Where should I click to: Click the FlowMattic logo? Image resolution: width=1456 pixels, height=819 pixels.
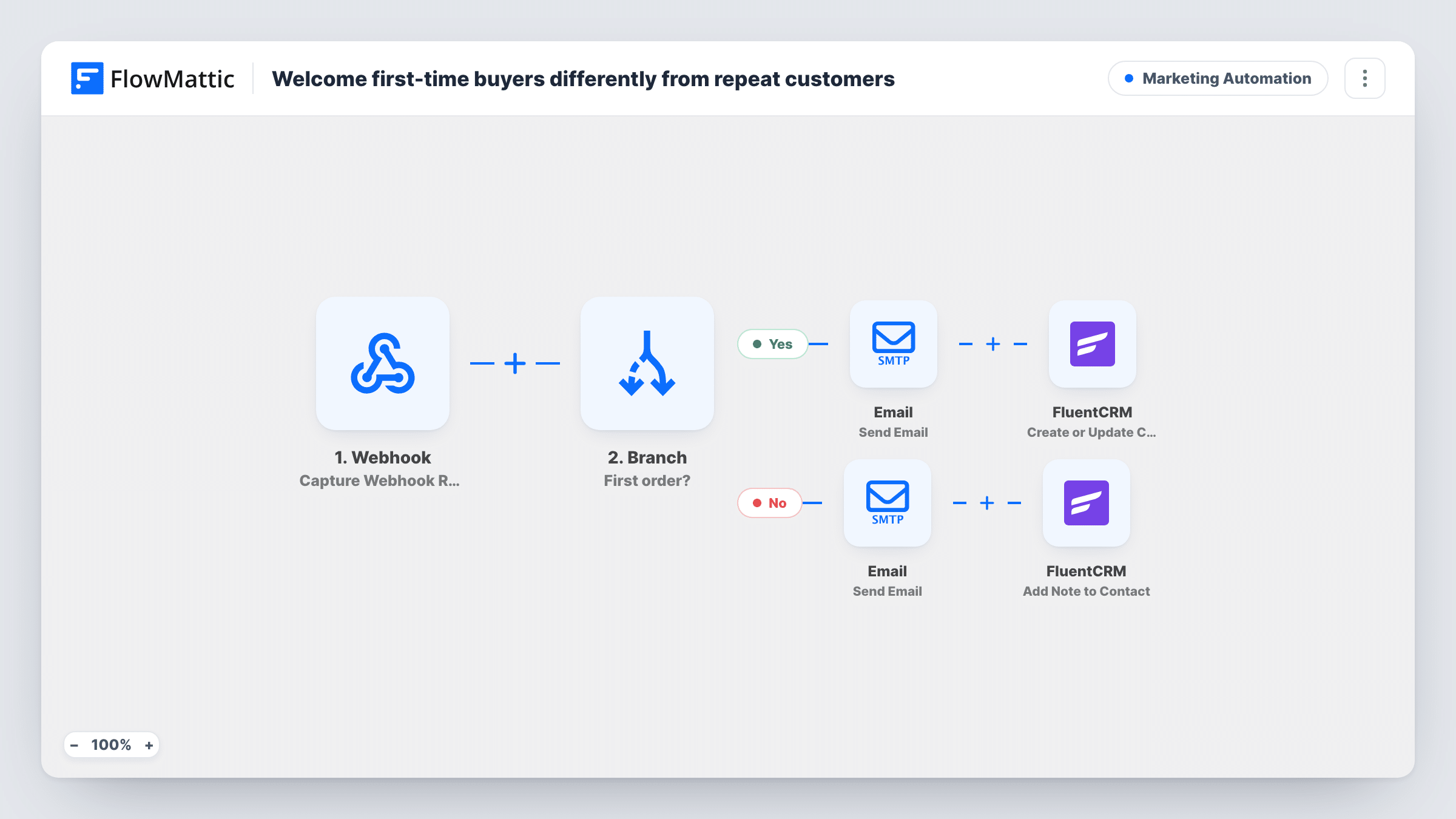[152, 78]
